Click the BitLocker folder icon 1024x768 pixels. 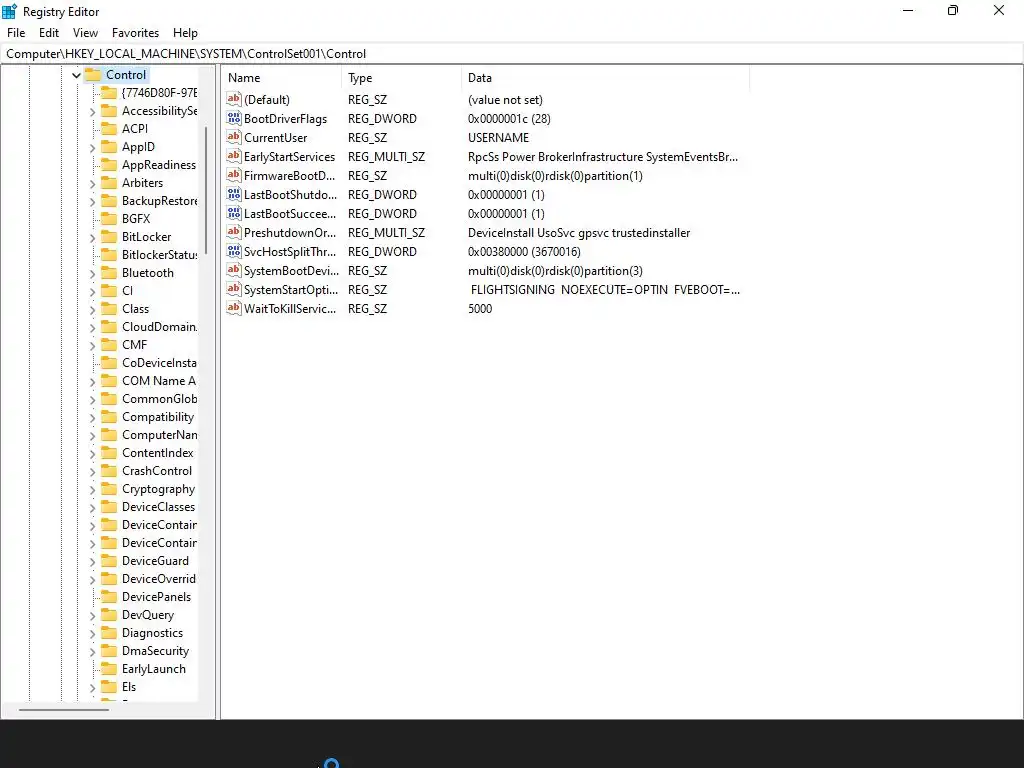[109, 236]
